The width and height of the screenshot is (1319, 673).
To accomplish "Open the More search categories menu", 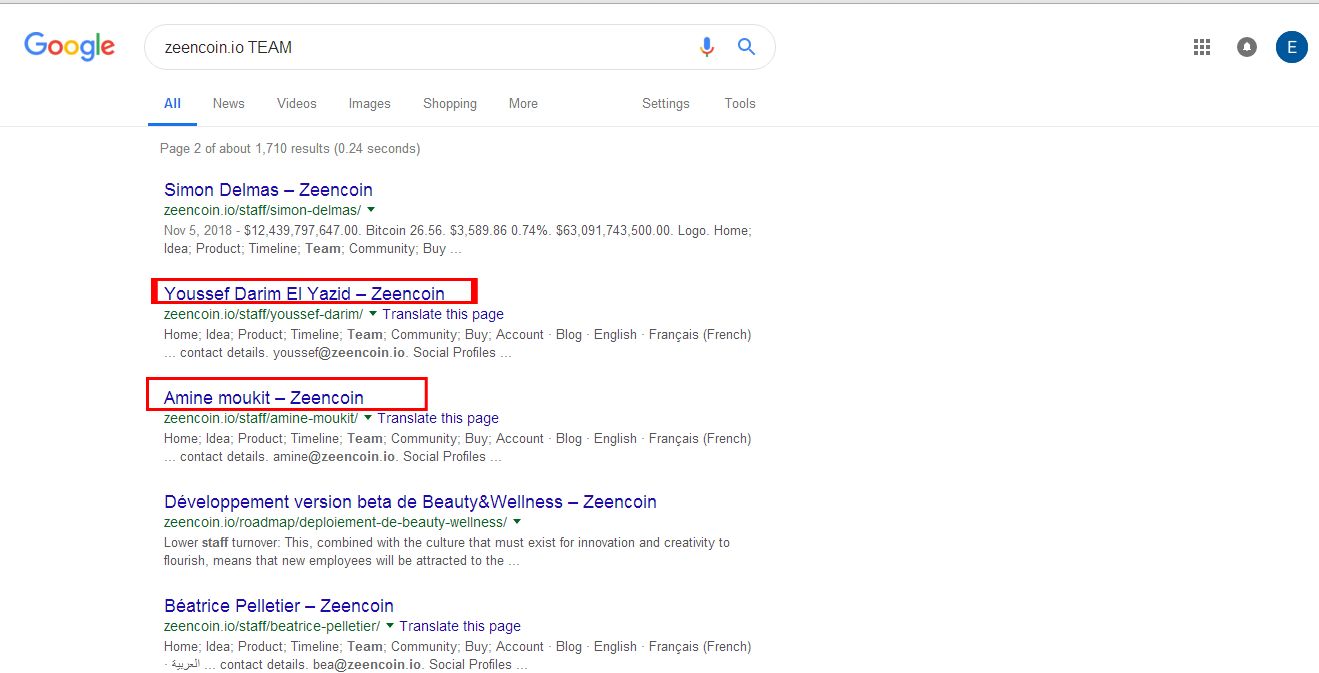I will click(523, 103).
